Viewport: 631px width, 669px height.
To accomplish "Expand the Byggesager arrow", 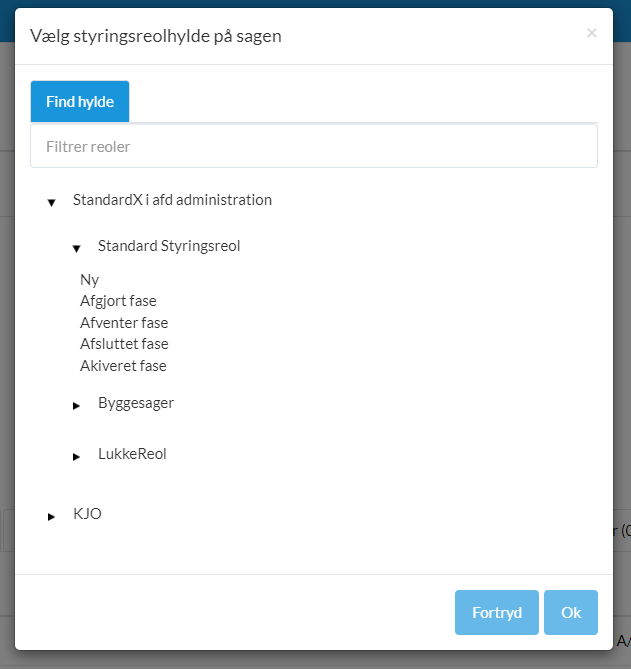I will pos(76,405).
